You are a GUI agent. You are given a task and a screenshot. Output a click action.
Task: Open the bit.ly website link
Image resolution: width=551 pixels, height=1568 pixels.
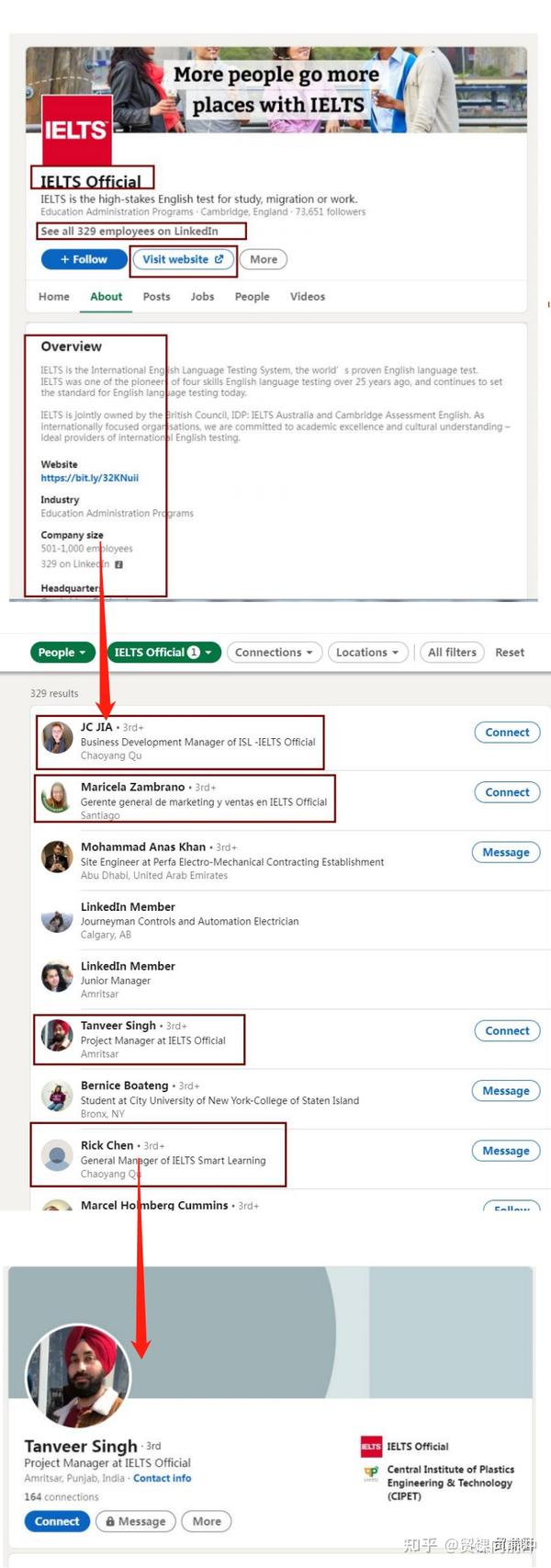89,478
